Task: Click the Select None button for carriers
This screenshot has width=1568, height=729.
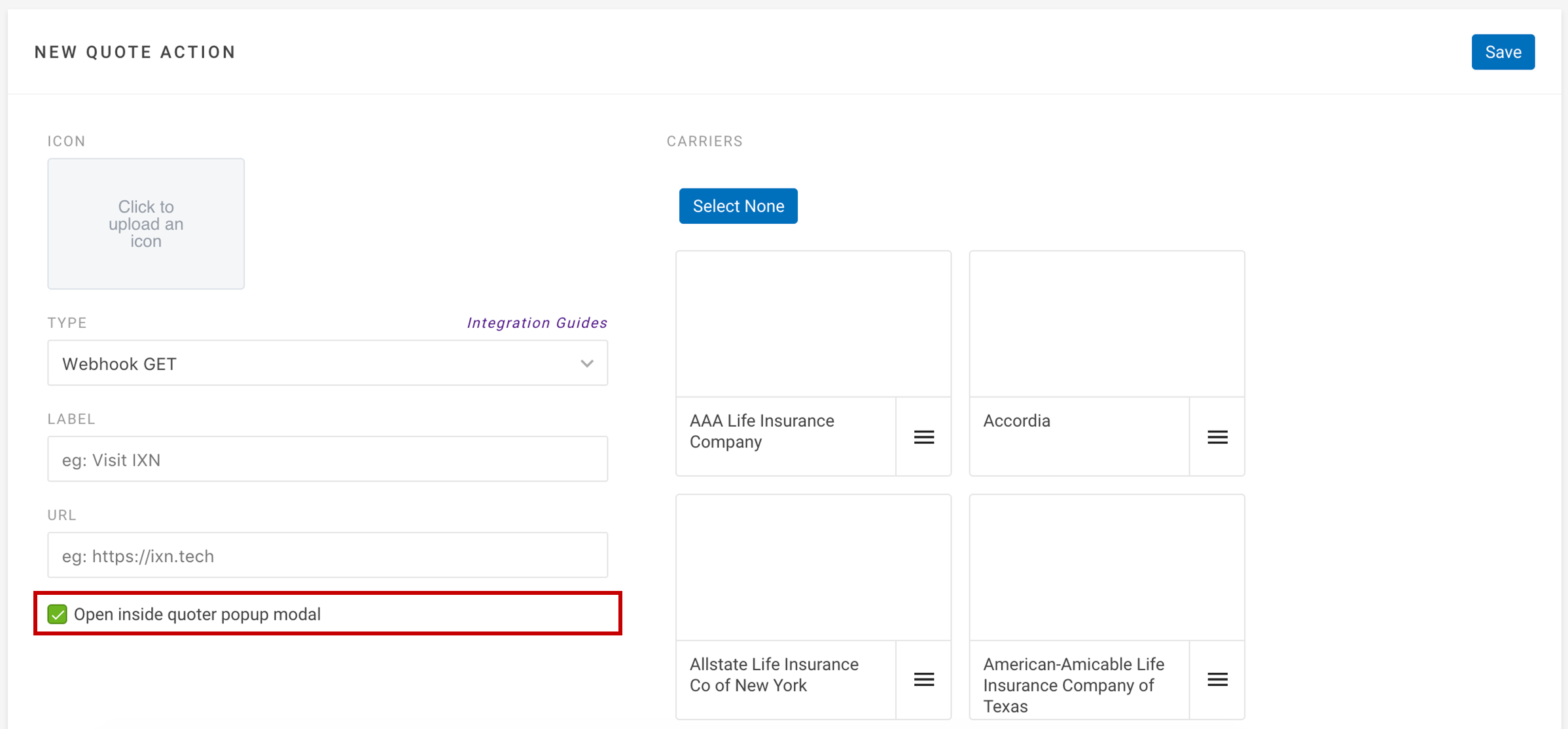Action: (739, 206)
